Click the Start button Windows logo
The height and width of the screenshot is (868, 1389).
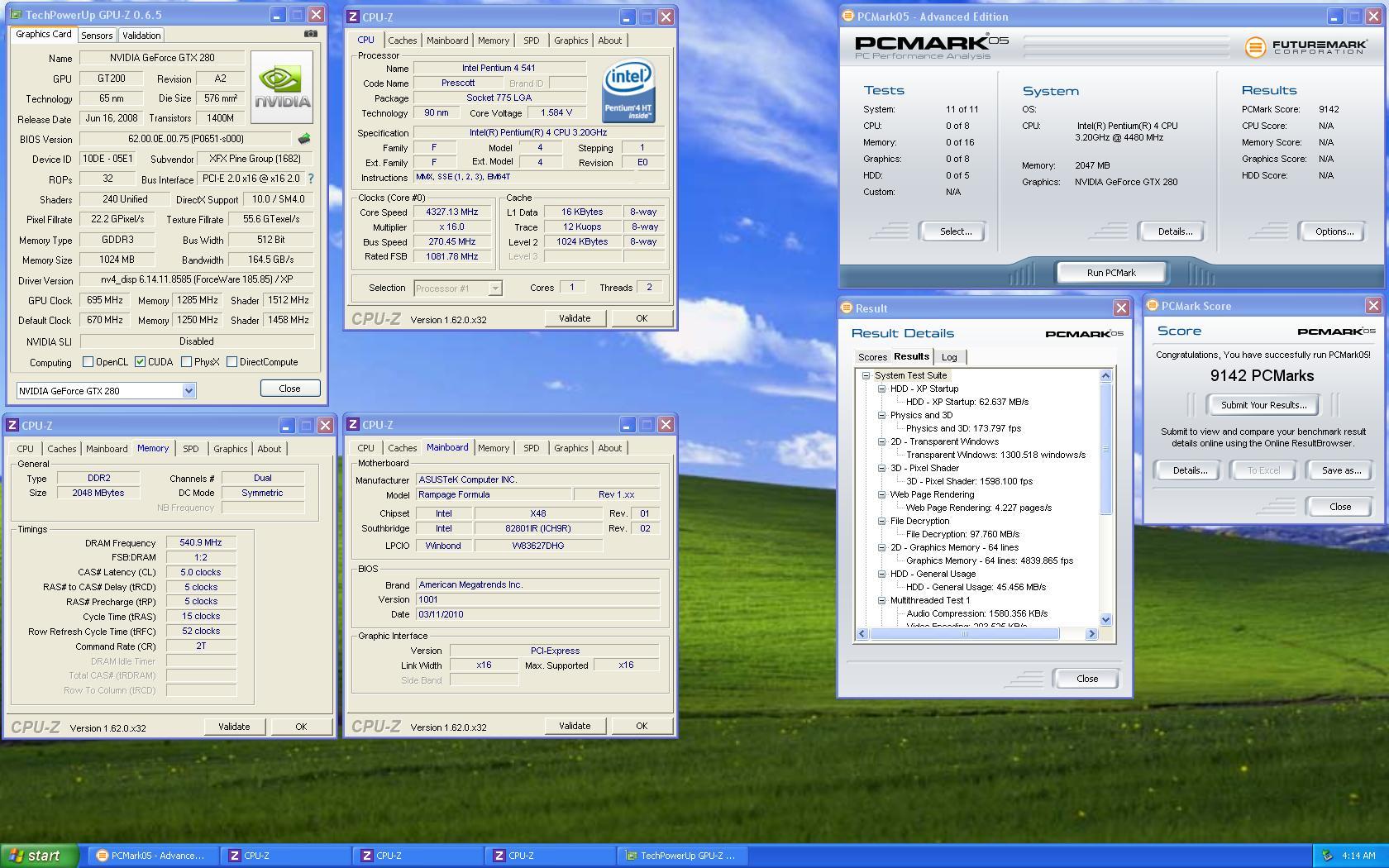(16, 856)
